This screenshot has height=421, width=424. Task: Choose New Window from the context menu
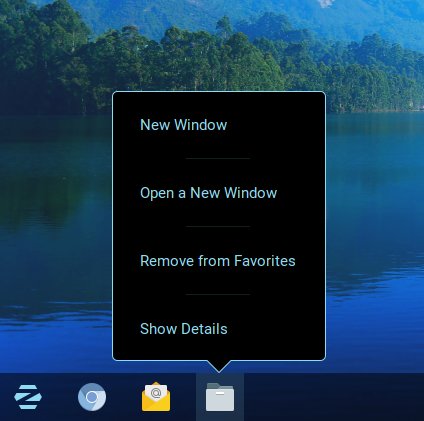(x=184, y=125)
